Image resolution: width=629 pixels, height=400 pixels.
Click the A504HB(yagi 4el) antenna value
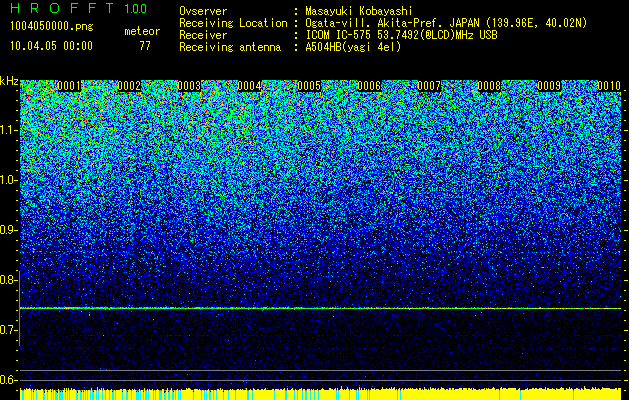tap(353, 47)
